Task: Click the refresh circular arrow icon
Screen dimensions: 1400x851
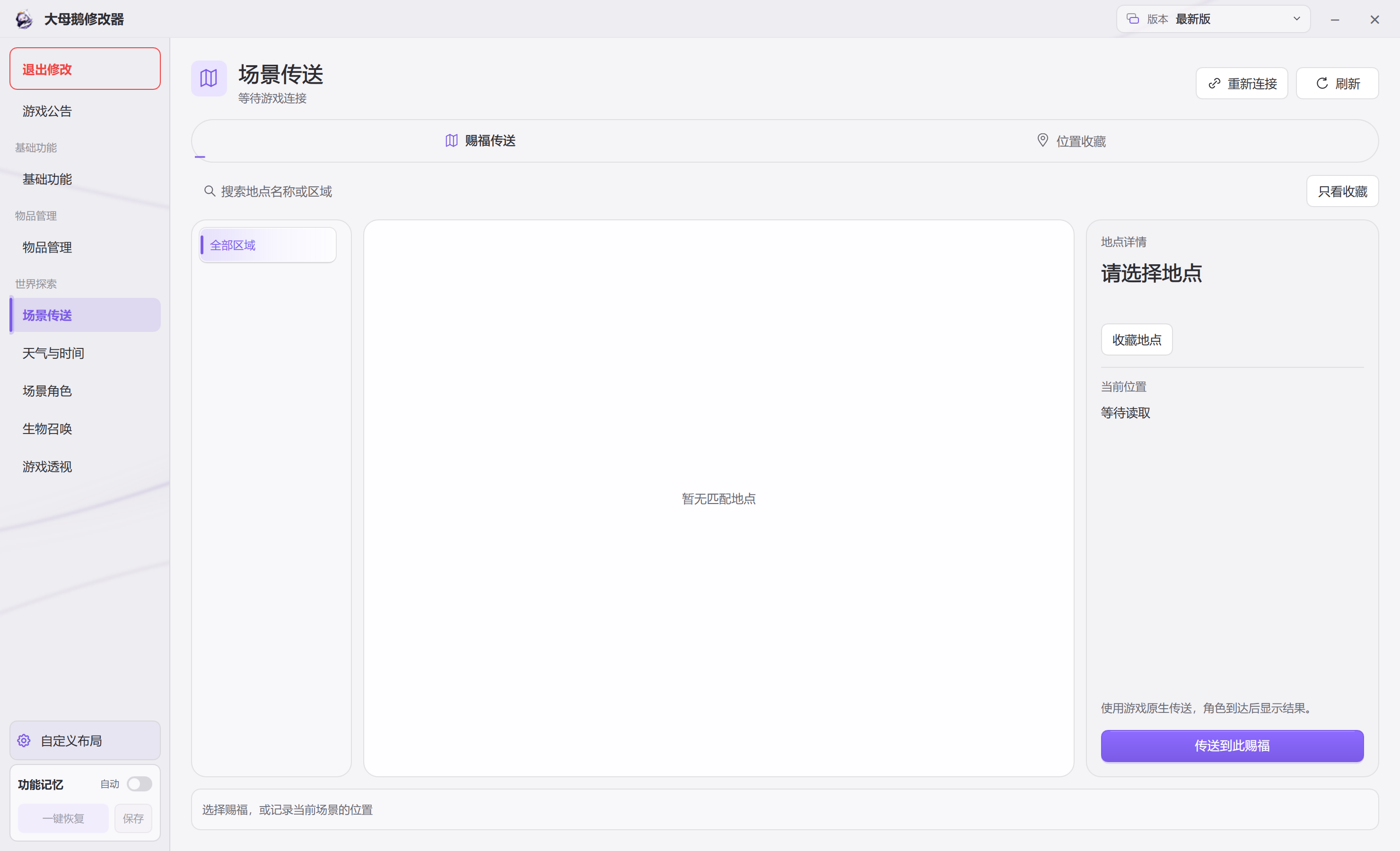Action: click(x=1322, y=84)
